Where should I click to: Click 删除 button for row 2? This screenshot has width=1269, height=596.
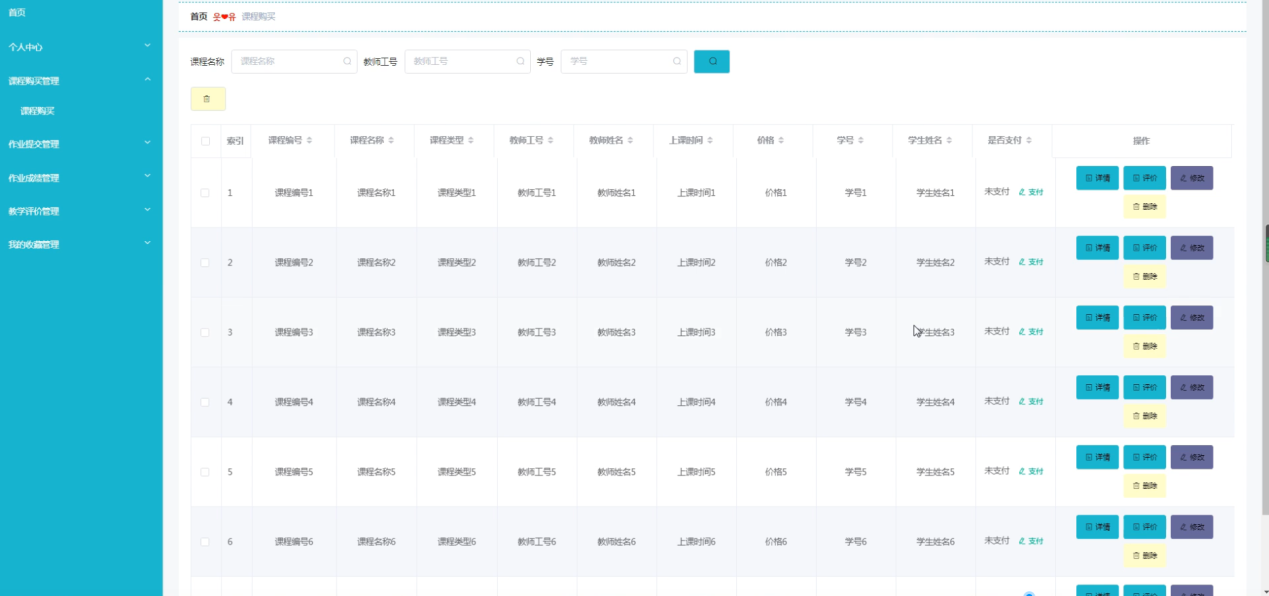[x=1144, y=276]
